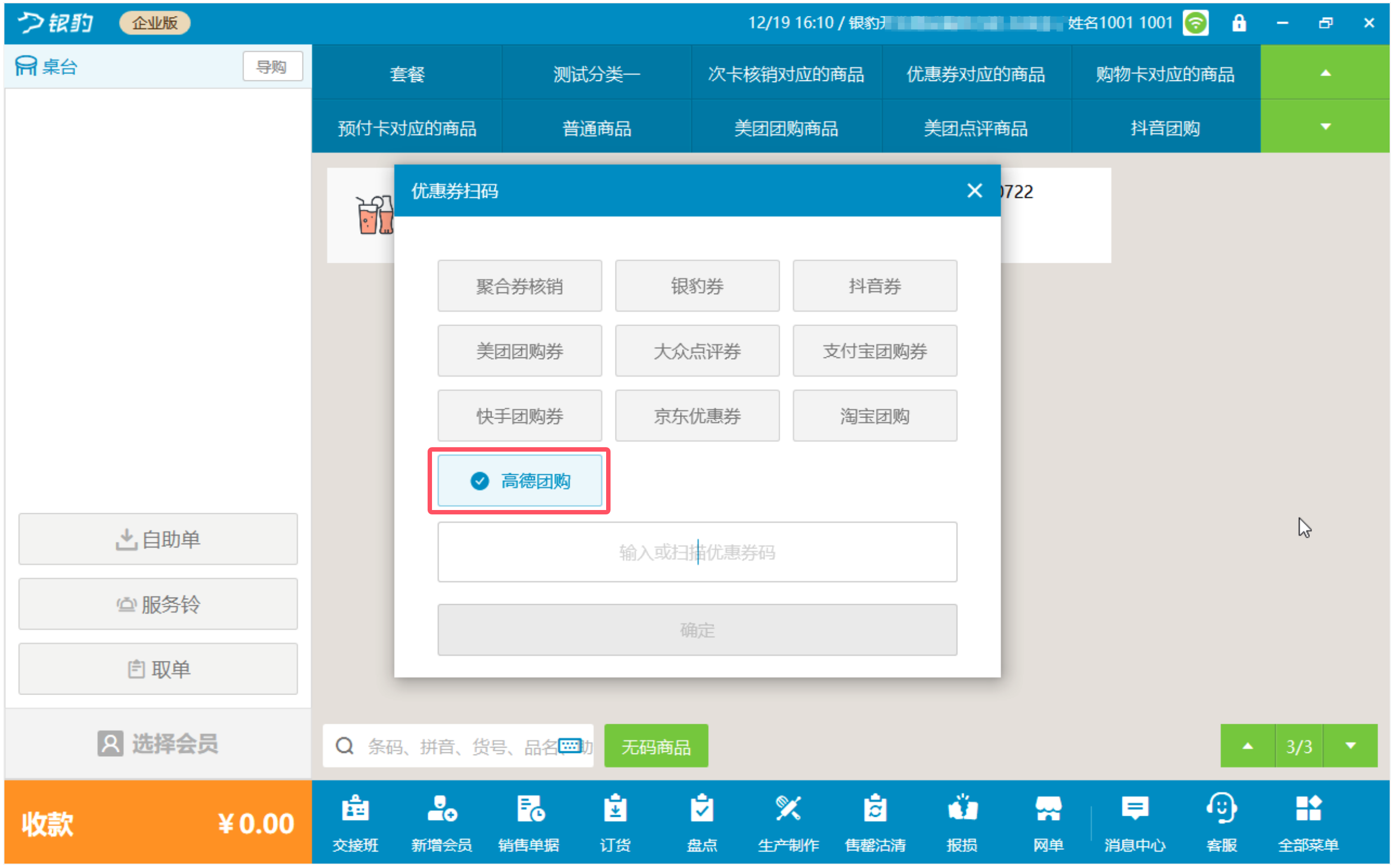Click the 客服 customer service icon
The height and width of the screenshot is (868, 1393).
pyautogui.click(x=1221, y=822)
